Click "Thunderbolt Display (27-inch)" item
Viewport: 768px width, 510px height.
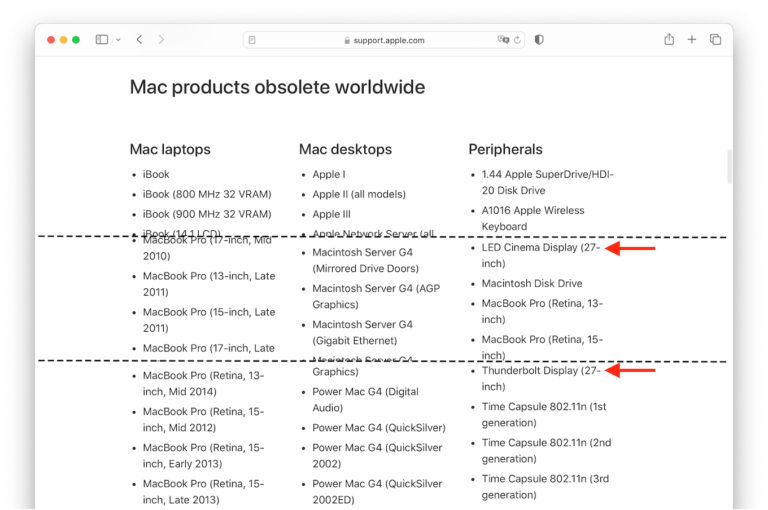541,379
